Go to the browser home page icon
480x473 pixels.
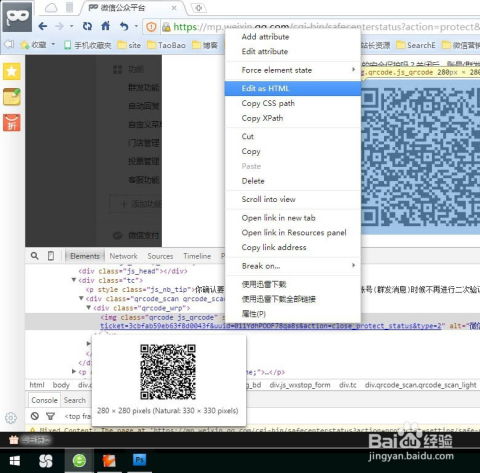click(106, 26)
